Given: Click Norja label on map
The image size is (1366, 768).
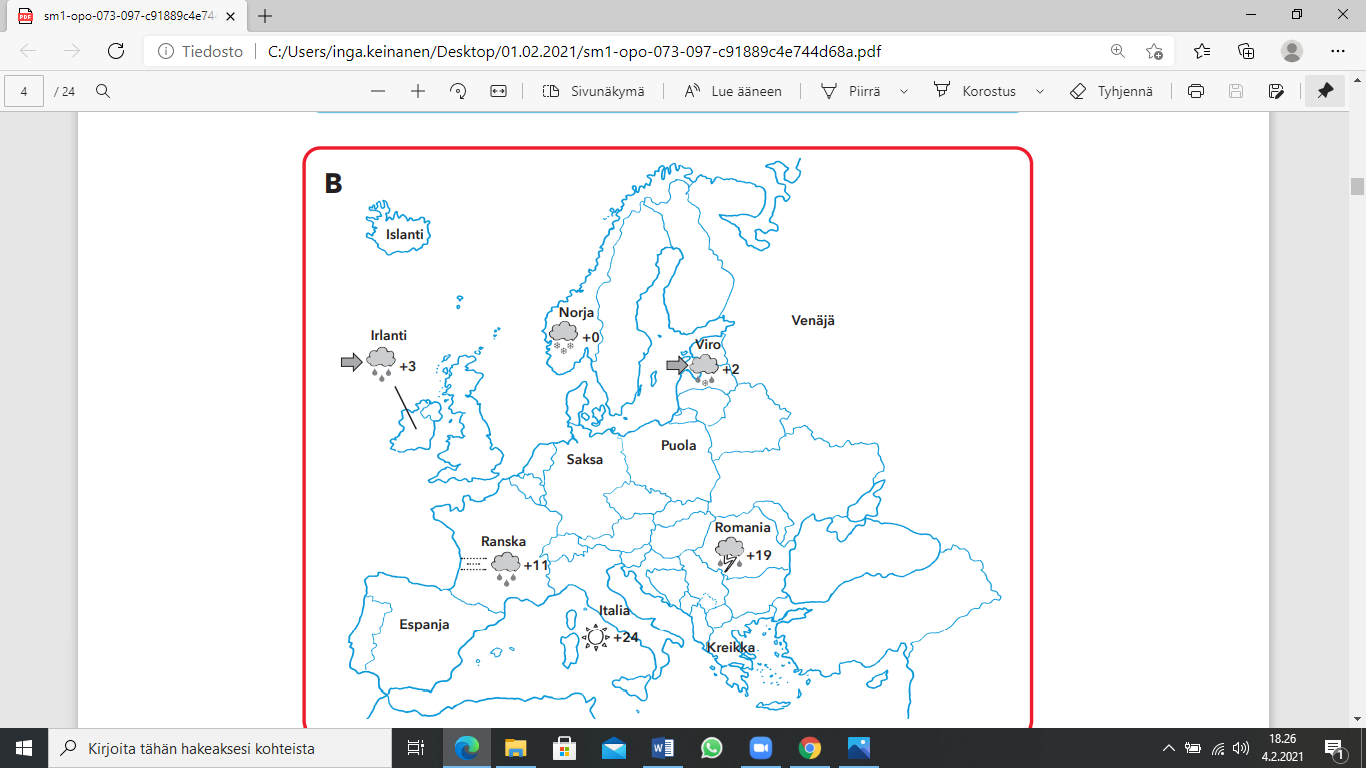Looking at the screenshot, I should tap(576, 313).
